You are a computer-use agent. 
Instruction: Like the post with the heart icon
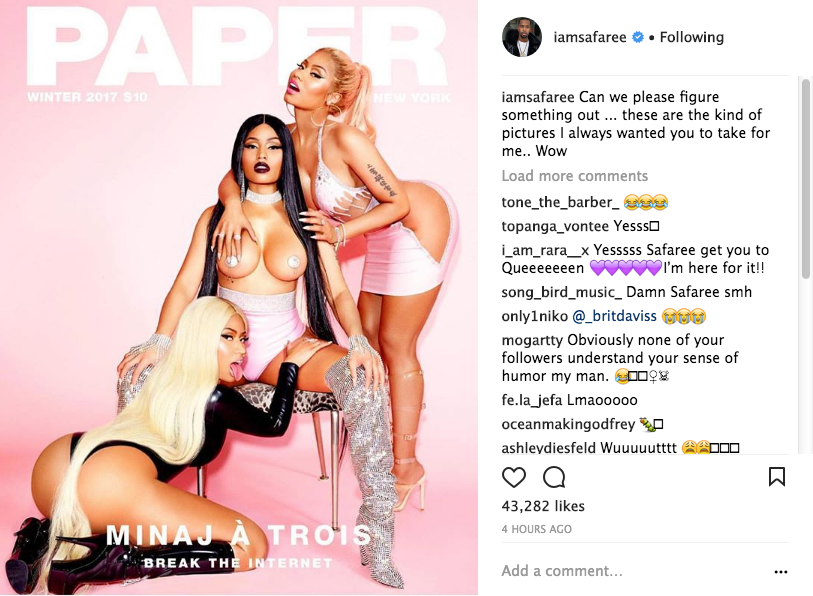(x=514, y=477)
